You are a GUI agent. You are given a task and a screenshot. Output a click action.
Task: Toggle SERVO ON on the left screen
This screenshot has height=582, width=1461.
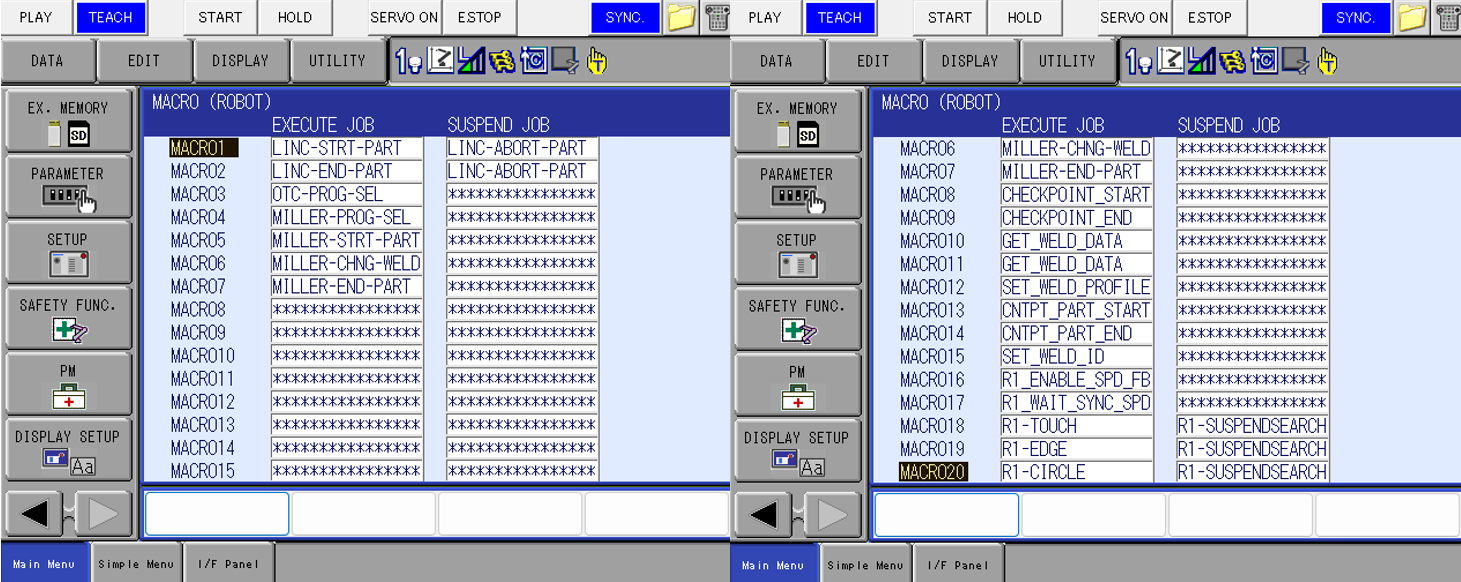coord(404,17)
